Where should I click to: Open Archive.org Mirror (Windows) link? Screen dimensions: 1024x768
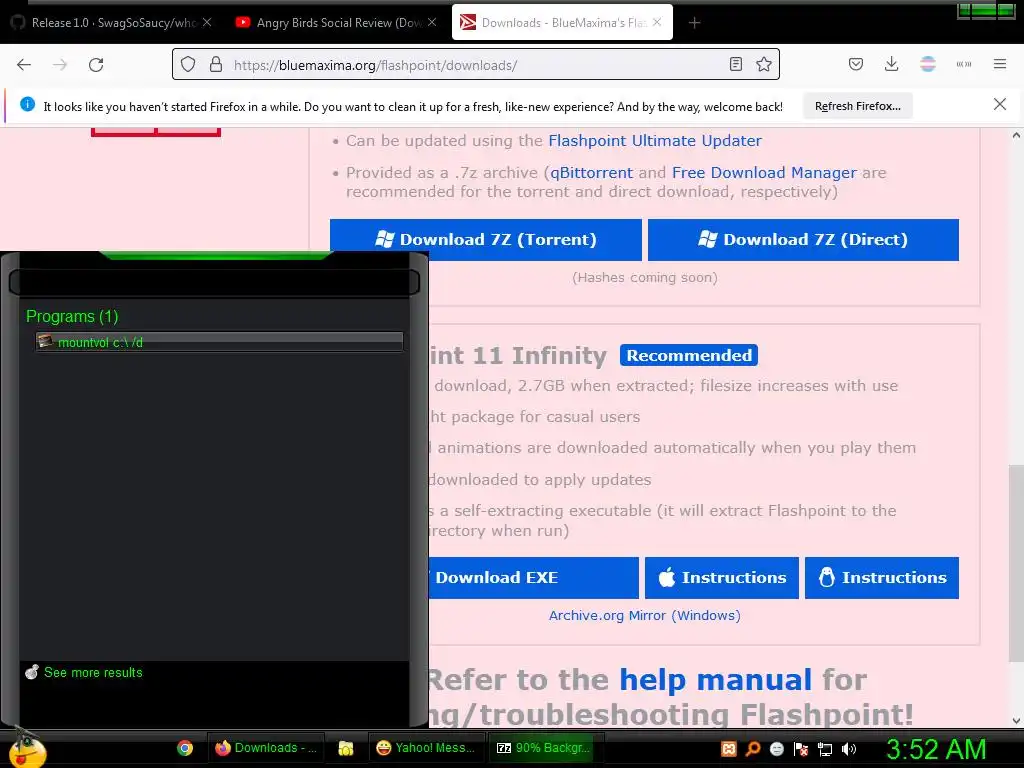click(645, 615)
